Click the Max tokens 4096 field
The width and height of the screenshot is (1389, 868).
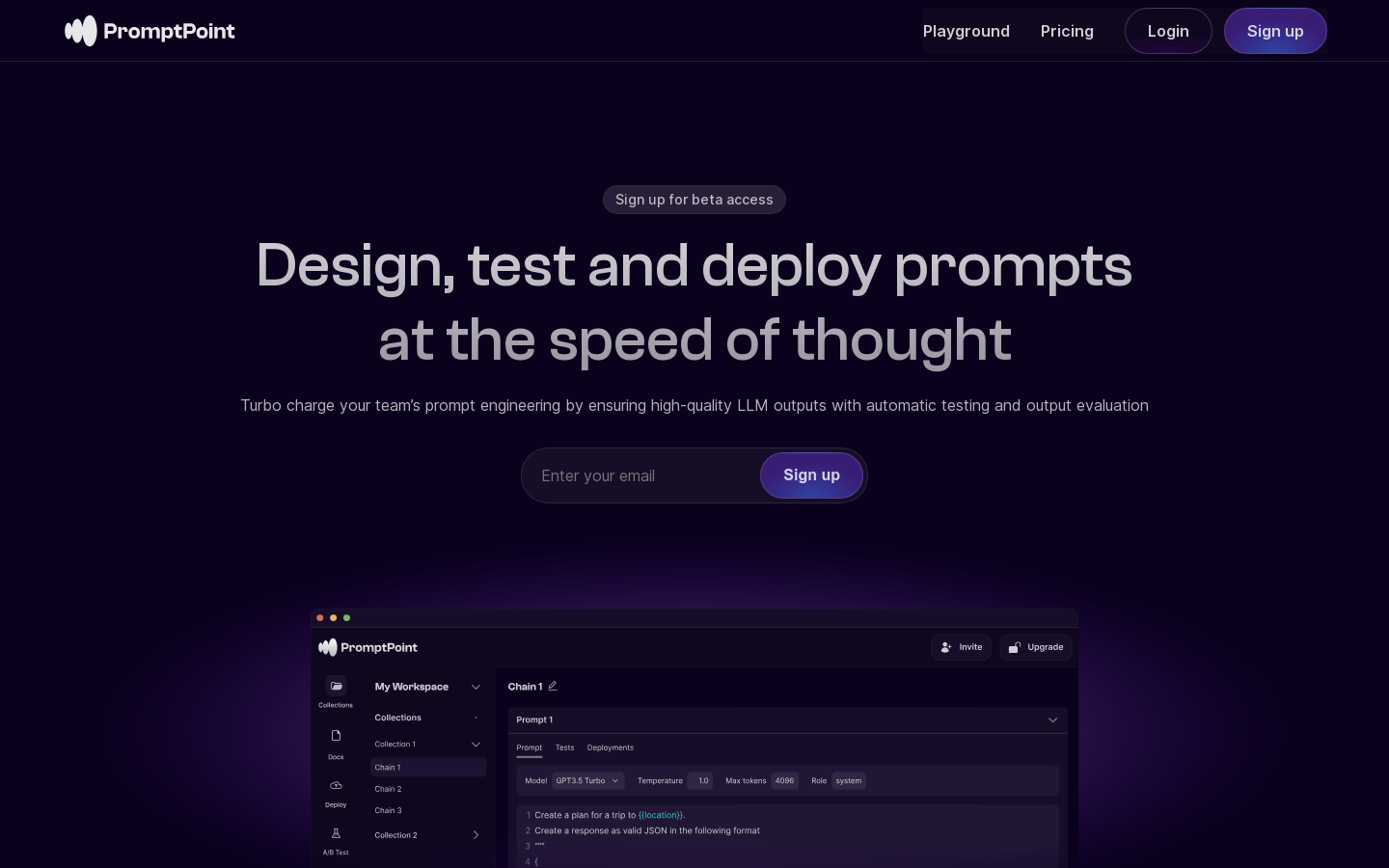tap(784, 781)
